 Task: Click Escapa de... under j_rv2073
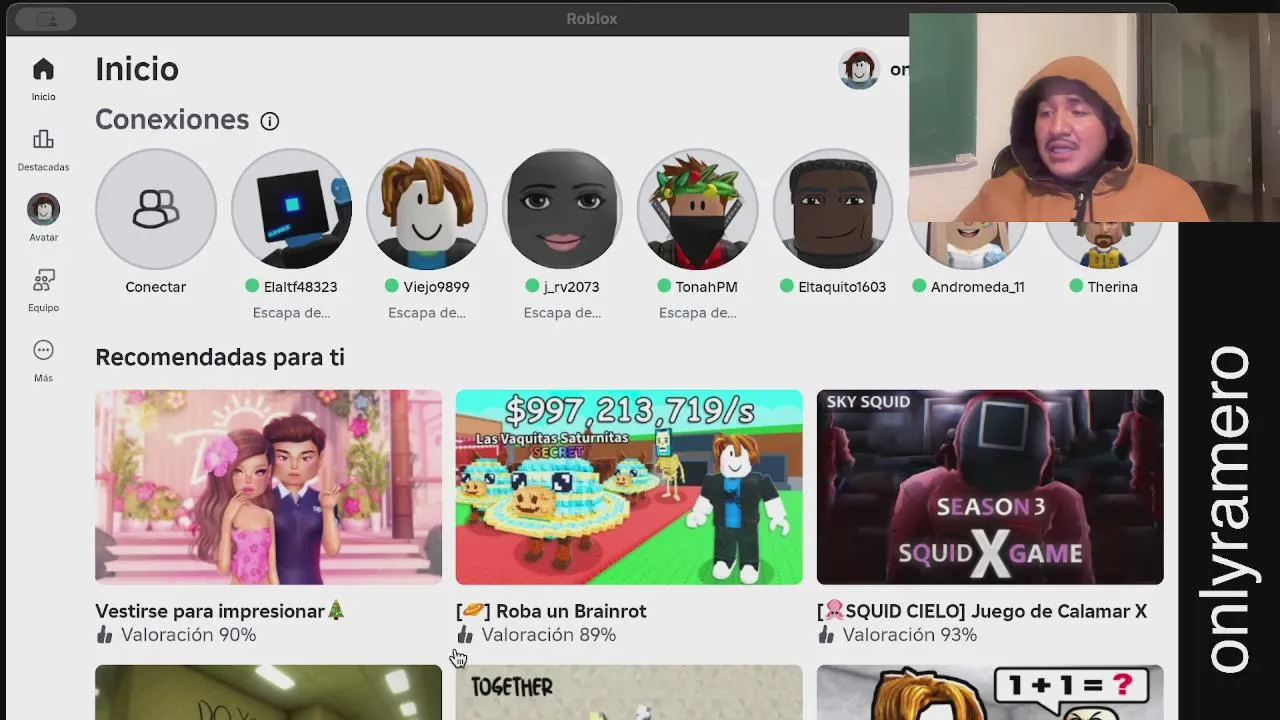pos(562,313)
